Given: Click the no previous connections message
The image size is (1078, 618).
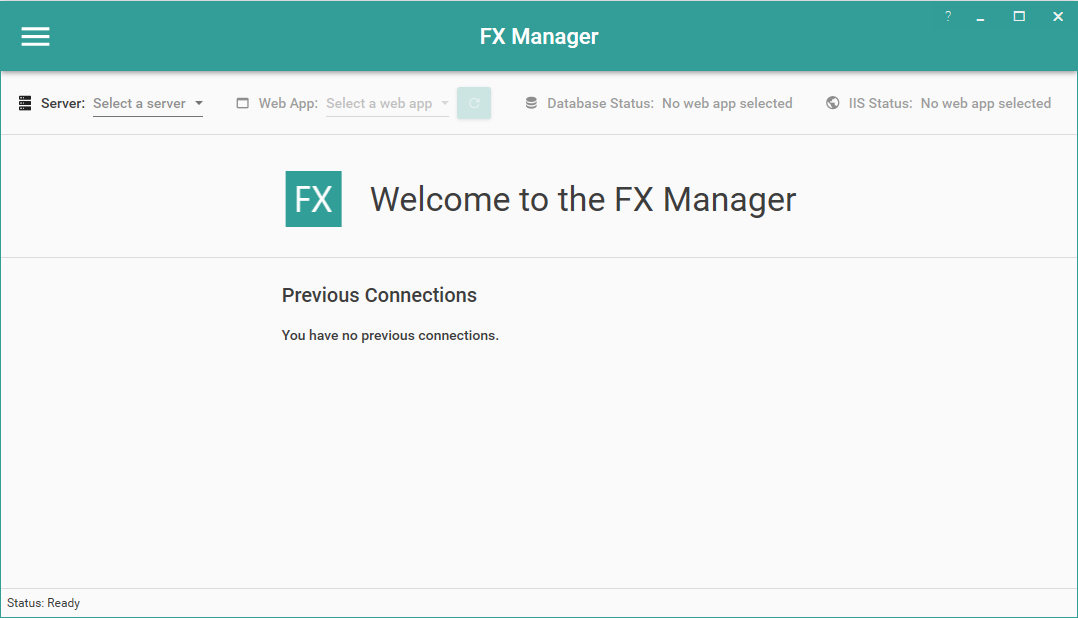Looking at the screenshot, I should coord(390,335).
